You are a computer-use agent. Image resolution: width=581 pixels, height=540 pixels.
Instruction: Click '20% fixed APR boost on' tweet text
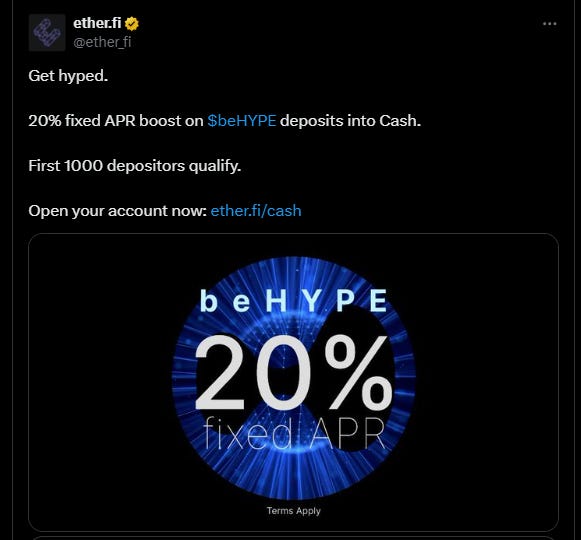[116, 121]
